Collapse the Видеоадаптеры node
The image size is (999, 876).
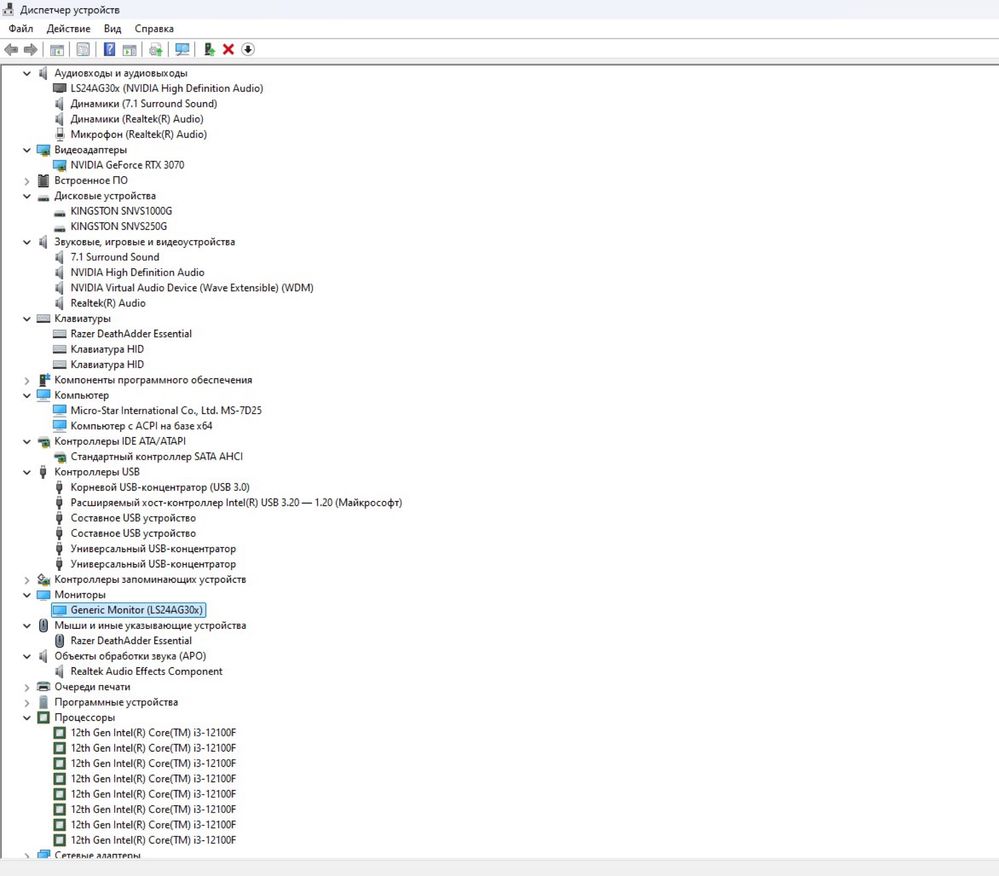(x=27, y=150)
